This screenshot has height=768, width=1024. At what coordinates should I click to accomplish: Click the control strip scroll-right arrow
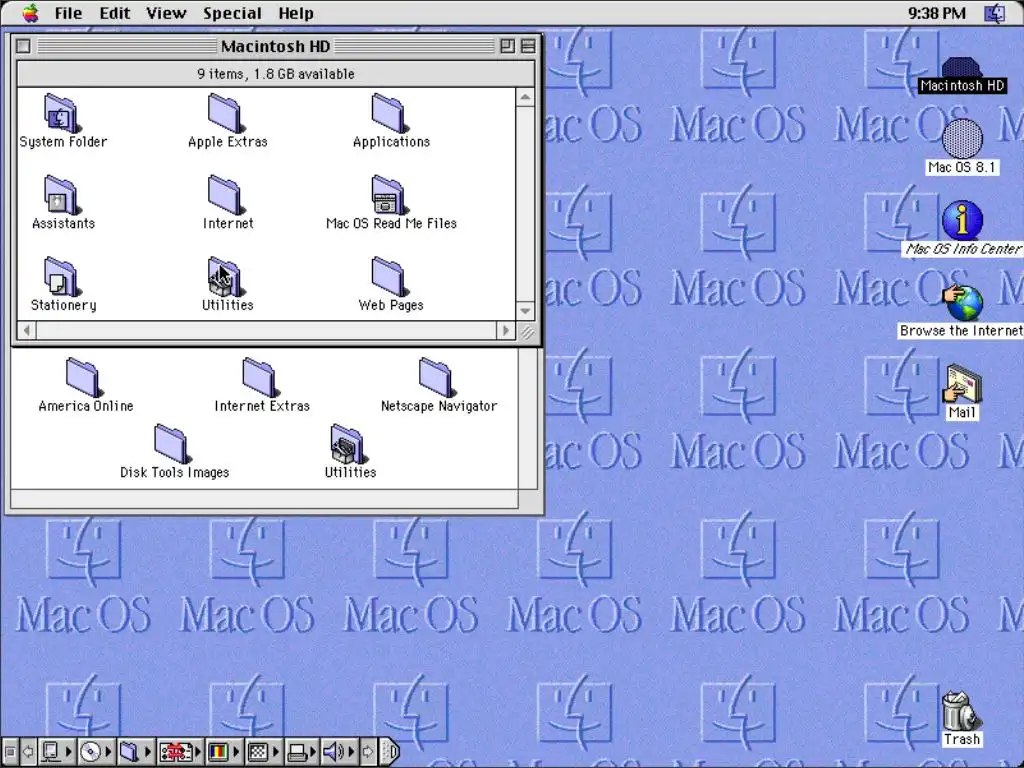coord(368,751)
